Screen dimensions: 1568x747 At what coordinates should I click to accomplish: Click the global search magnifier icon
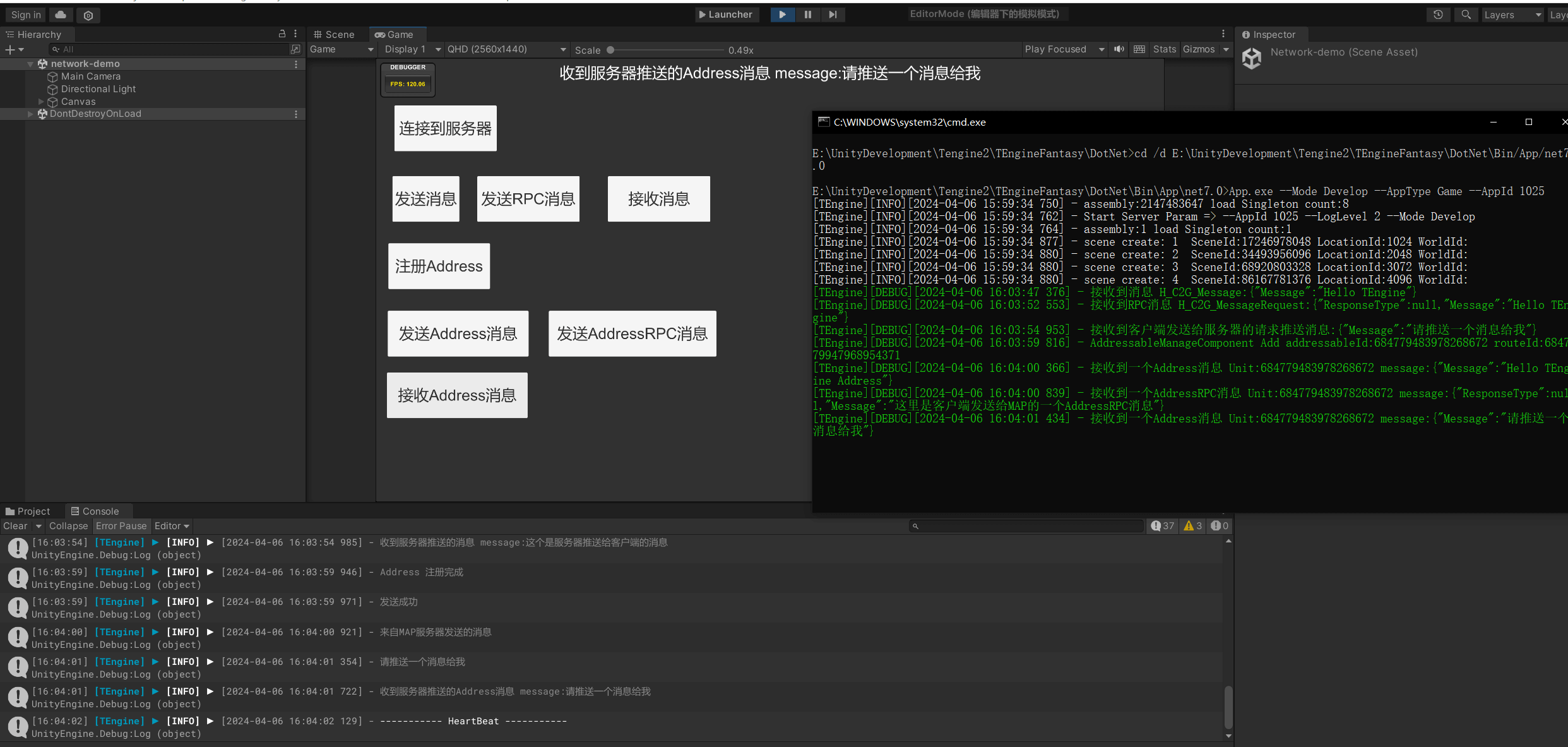coord(1466,15)
